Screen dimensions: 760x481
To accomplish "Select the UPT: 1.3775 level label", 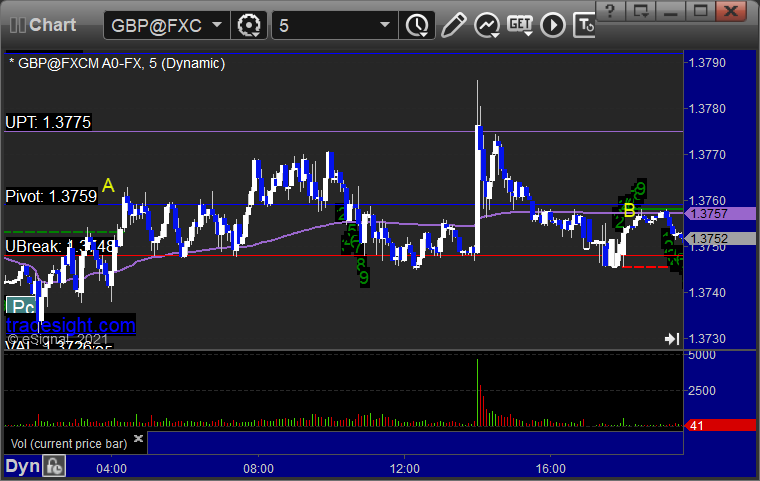I will 48,122.
